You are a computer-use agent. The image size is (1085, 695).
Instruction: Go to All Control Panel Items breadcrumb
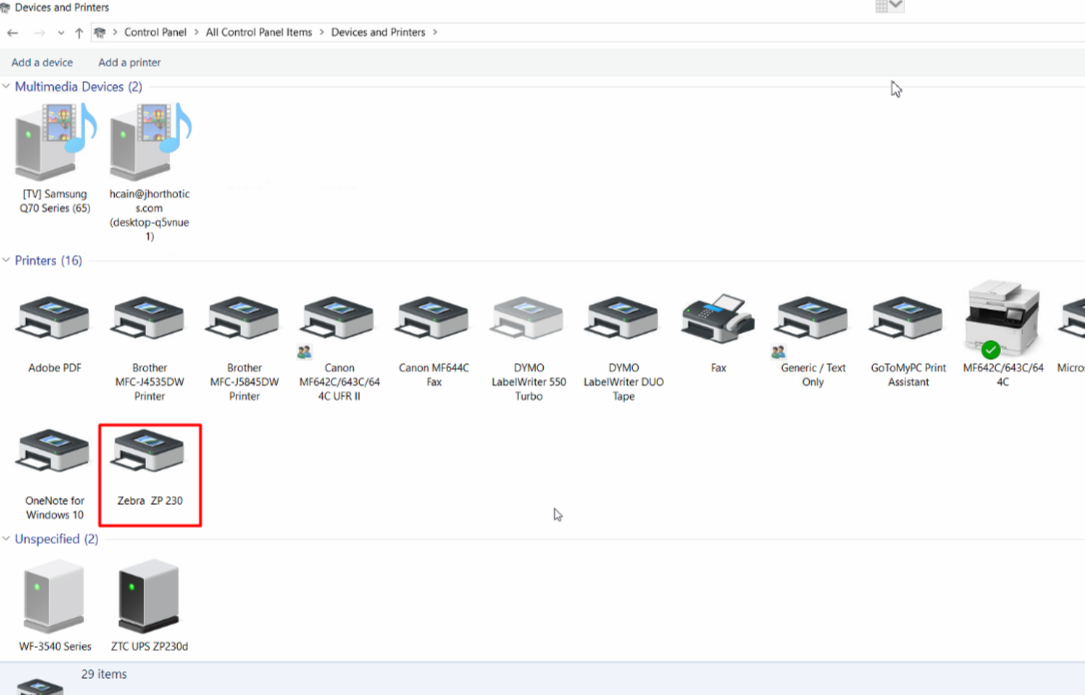[x=259, y=32]
